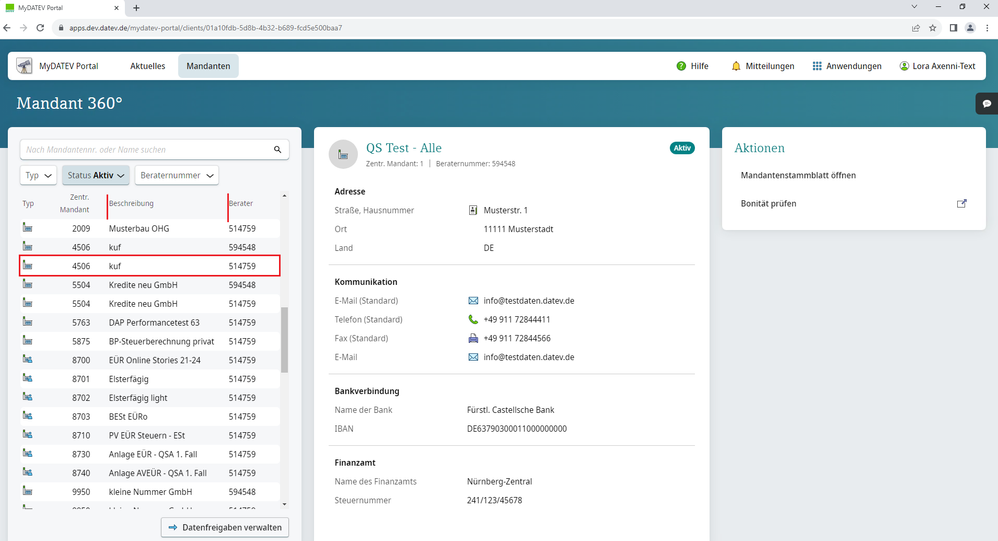
Task: Go back in the browser
Action: (7, 28)
